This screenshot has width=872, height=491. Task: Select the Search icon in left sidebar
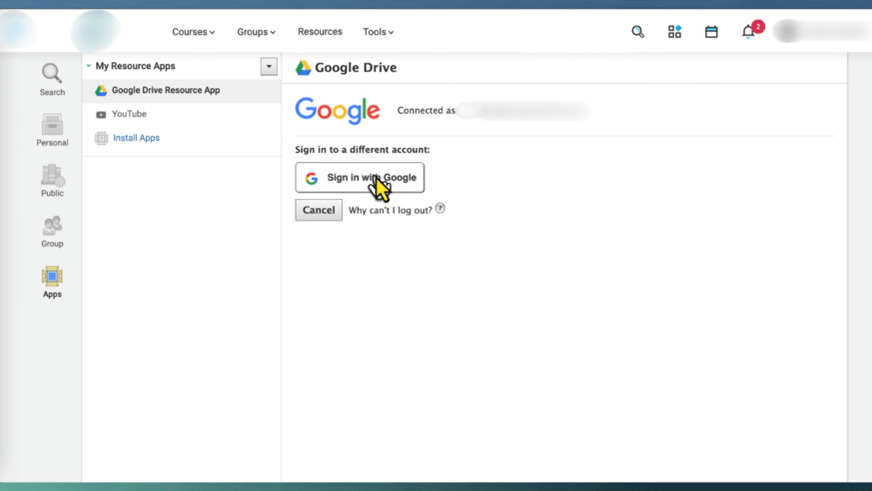click(x=52, y=80)
